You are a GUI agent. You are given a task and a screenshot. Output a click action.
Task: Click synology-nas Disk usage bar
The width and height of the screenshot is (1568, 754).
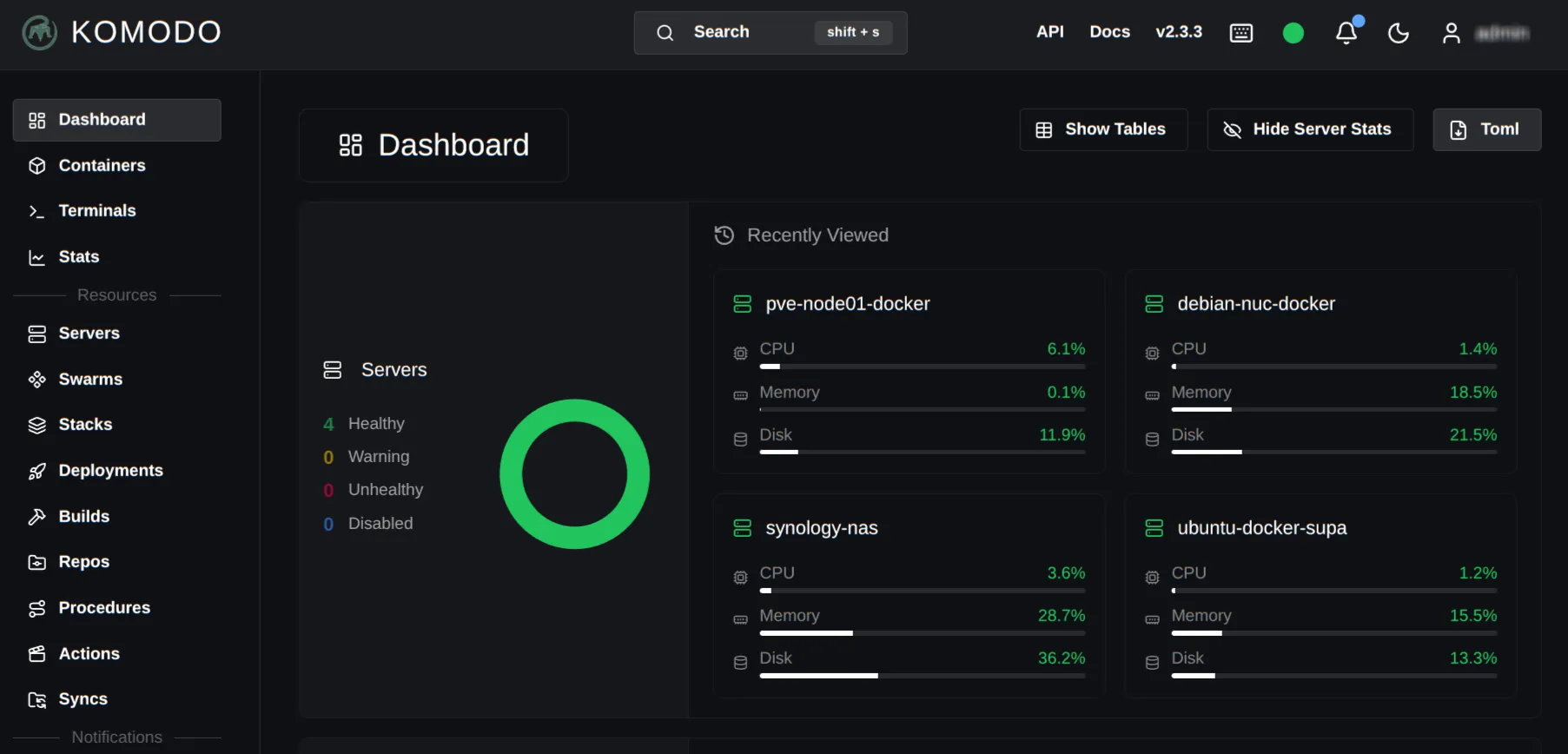coord(923,676)
